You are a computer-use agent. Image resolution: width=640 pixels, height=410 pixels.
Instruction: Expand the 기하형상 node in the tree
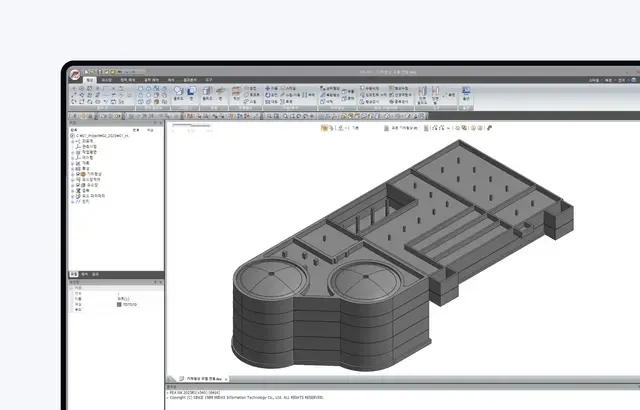(72, 173)
